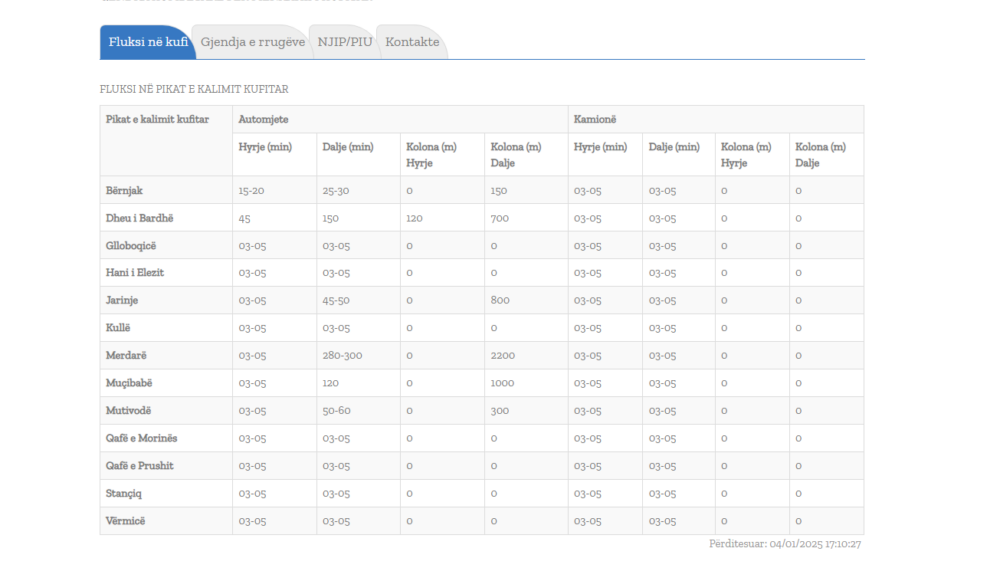Click the Përditesuar timestamp text
The image size is (1000, 581).
(x=785, y=544)
